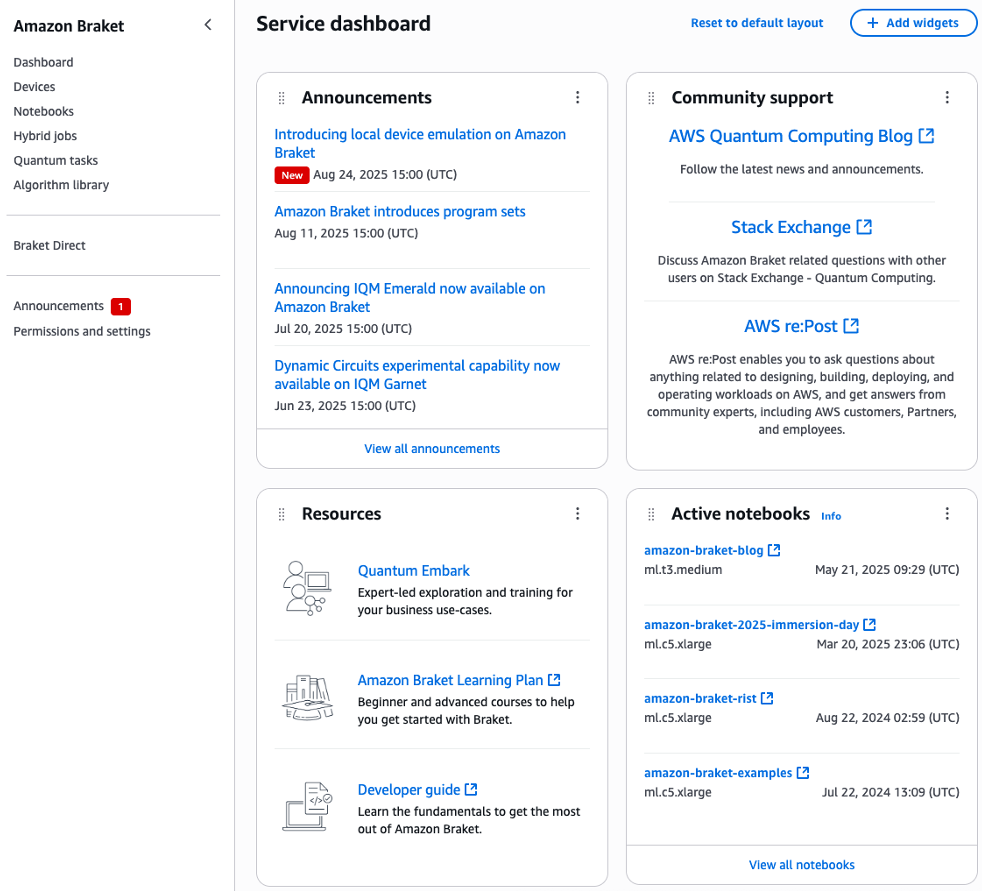Open amazon-braket-rist notebook

(x=700, y=699)
